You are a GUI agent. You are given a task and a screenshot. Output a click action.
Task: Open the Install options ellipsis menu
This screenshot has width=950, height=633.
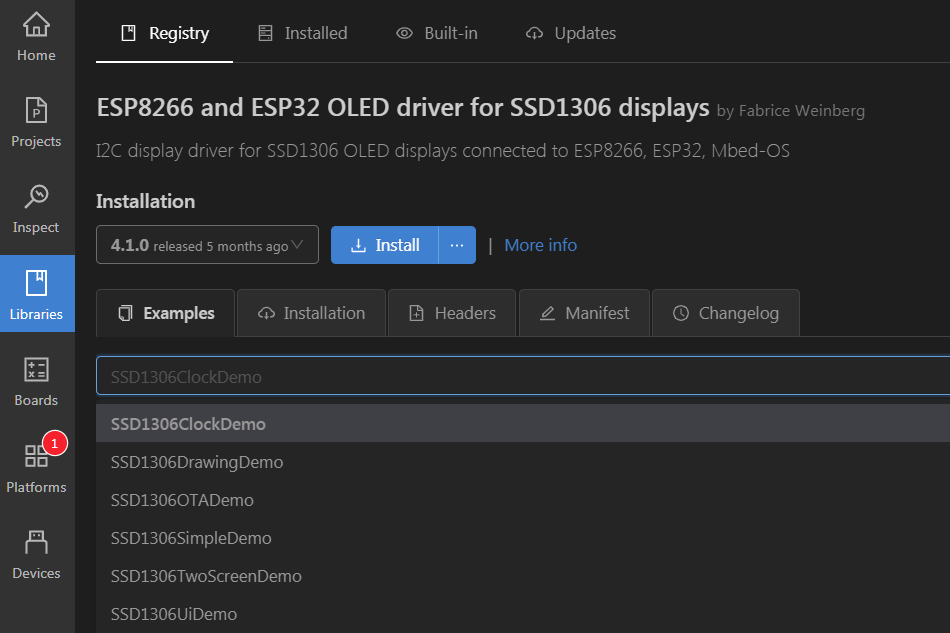(457, 245)
